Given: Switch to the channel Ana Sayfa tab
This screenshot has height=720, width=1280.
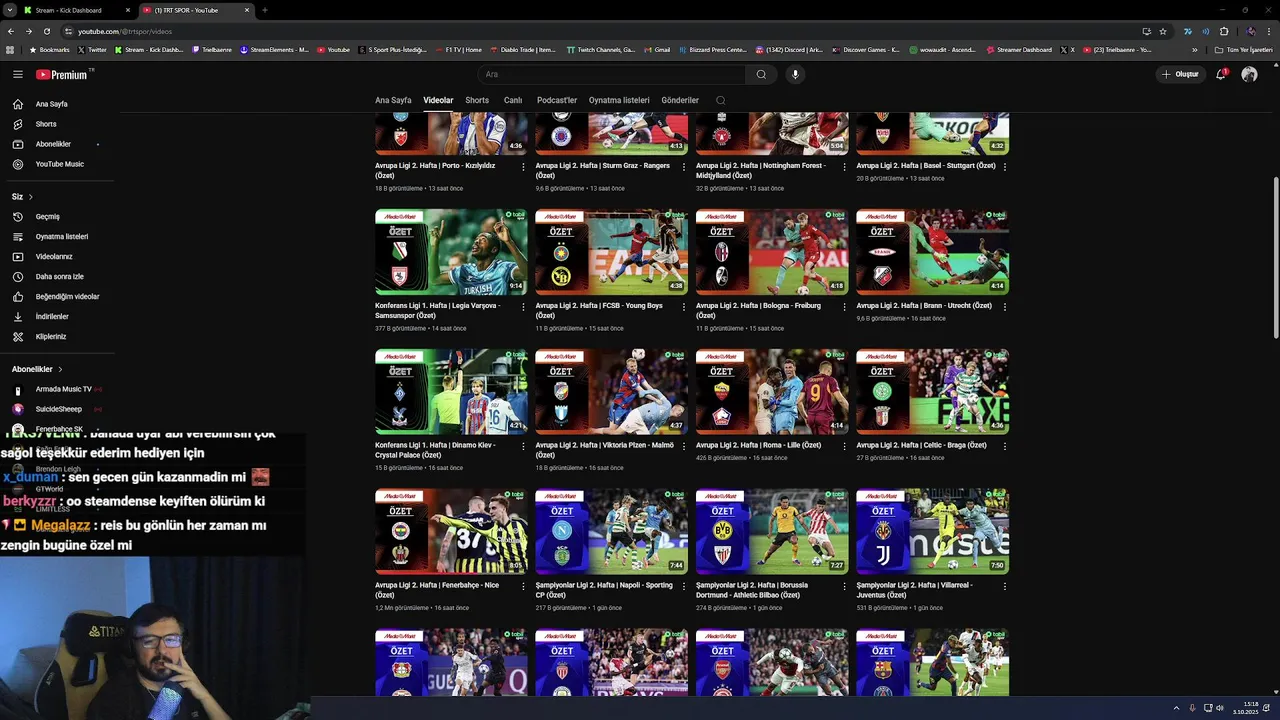Looking at the screenshot, I should [x=393, y=100].
